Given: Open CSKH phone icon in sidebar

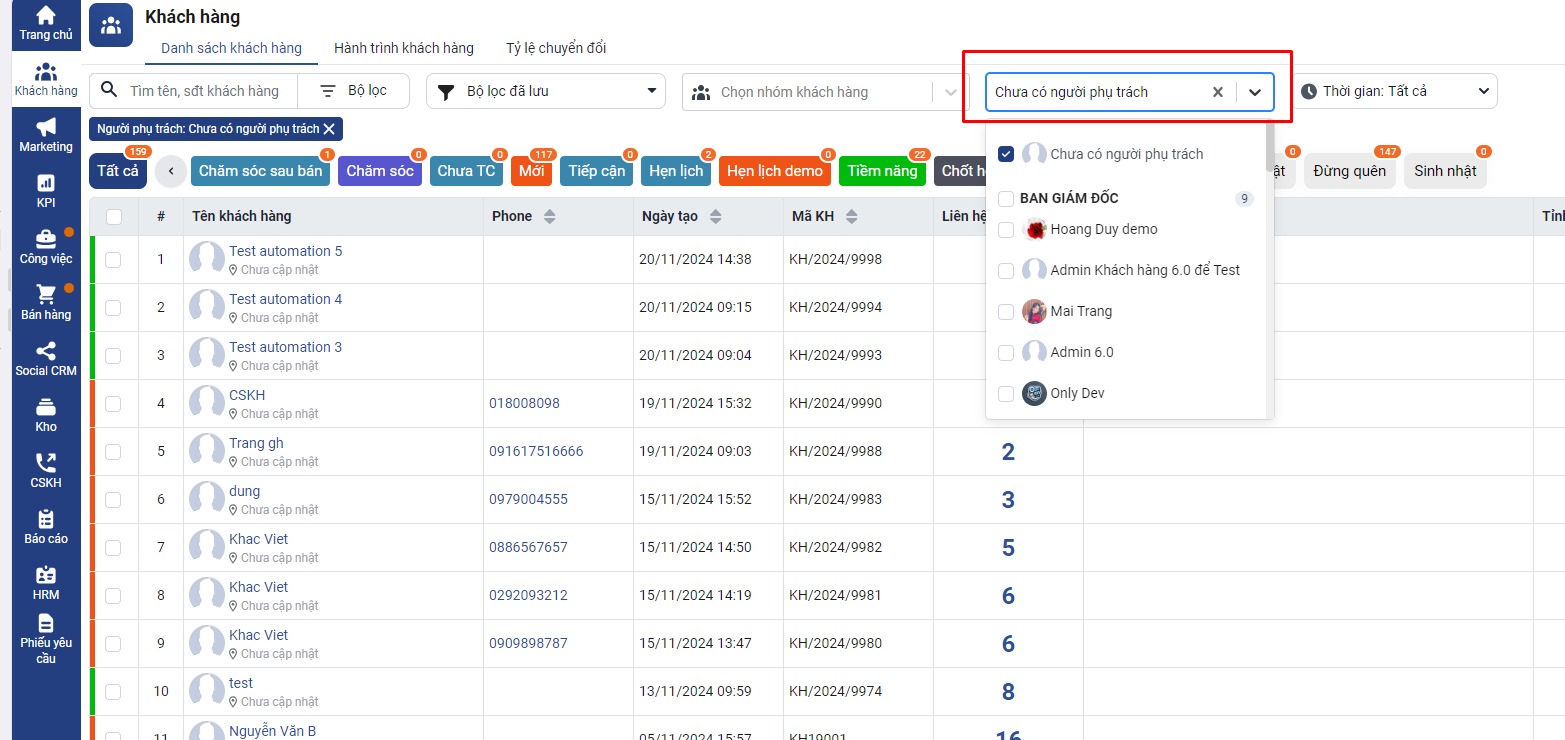Looking at the screenshot, I should point(46,464).
